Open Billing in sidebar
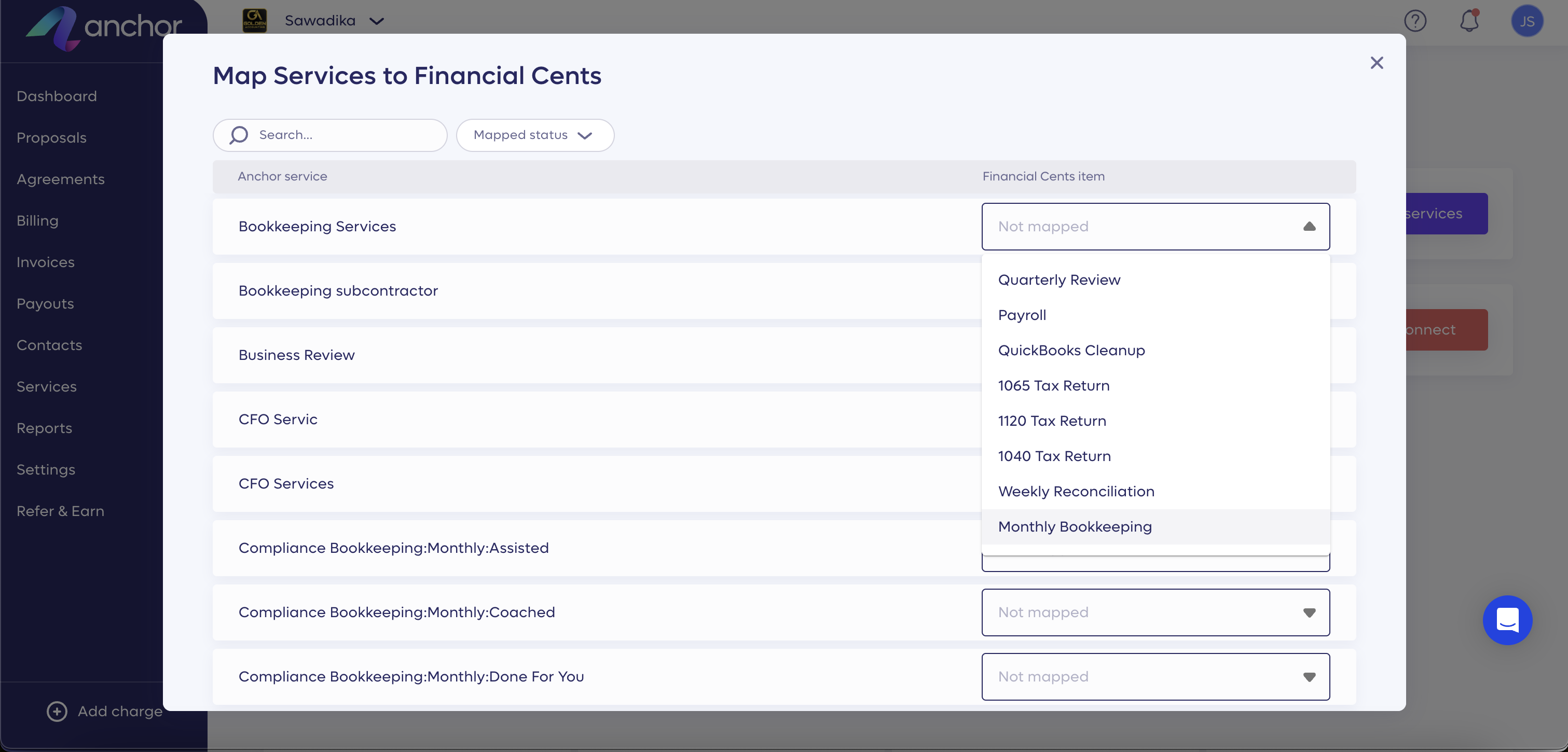 pos(37,221)
